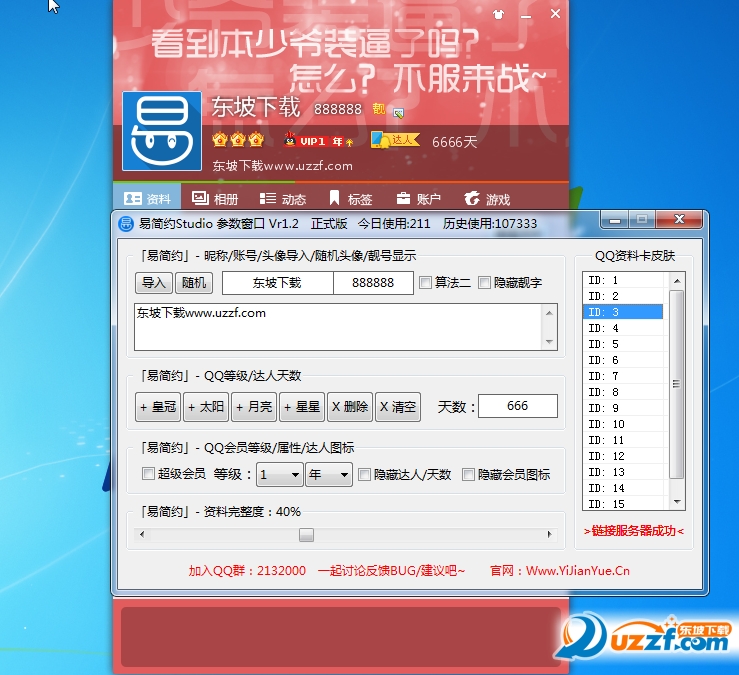This screenshot has width=739, height=675.
Task: Click the 靓 lucky number badge
Action: (x=378, y=109)
